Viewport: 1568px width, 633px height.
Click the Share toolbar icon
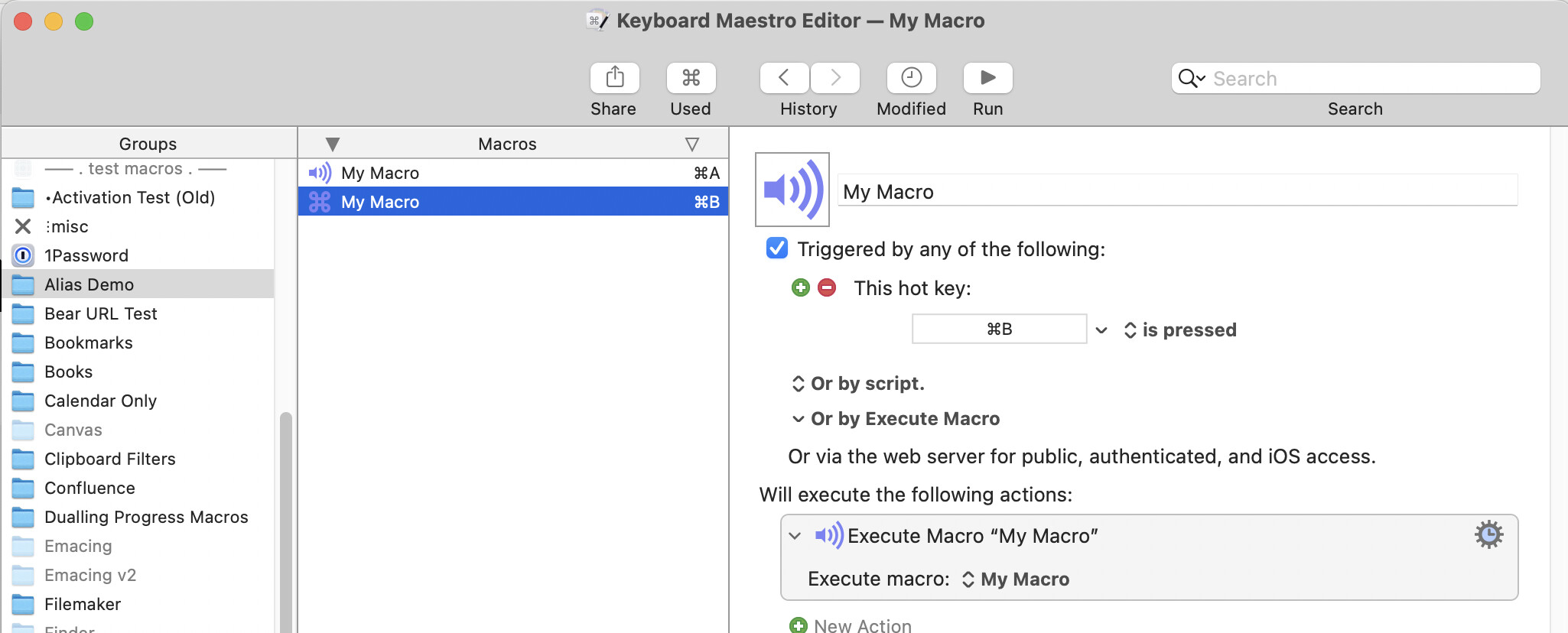tap(614, 78)
